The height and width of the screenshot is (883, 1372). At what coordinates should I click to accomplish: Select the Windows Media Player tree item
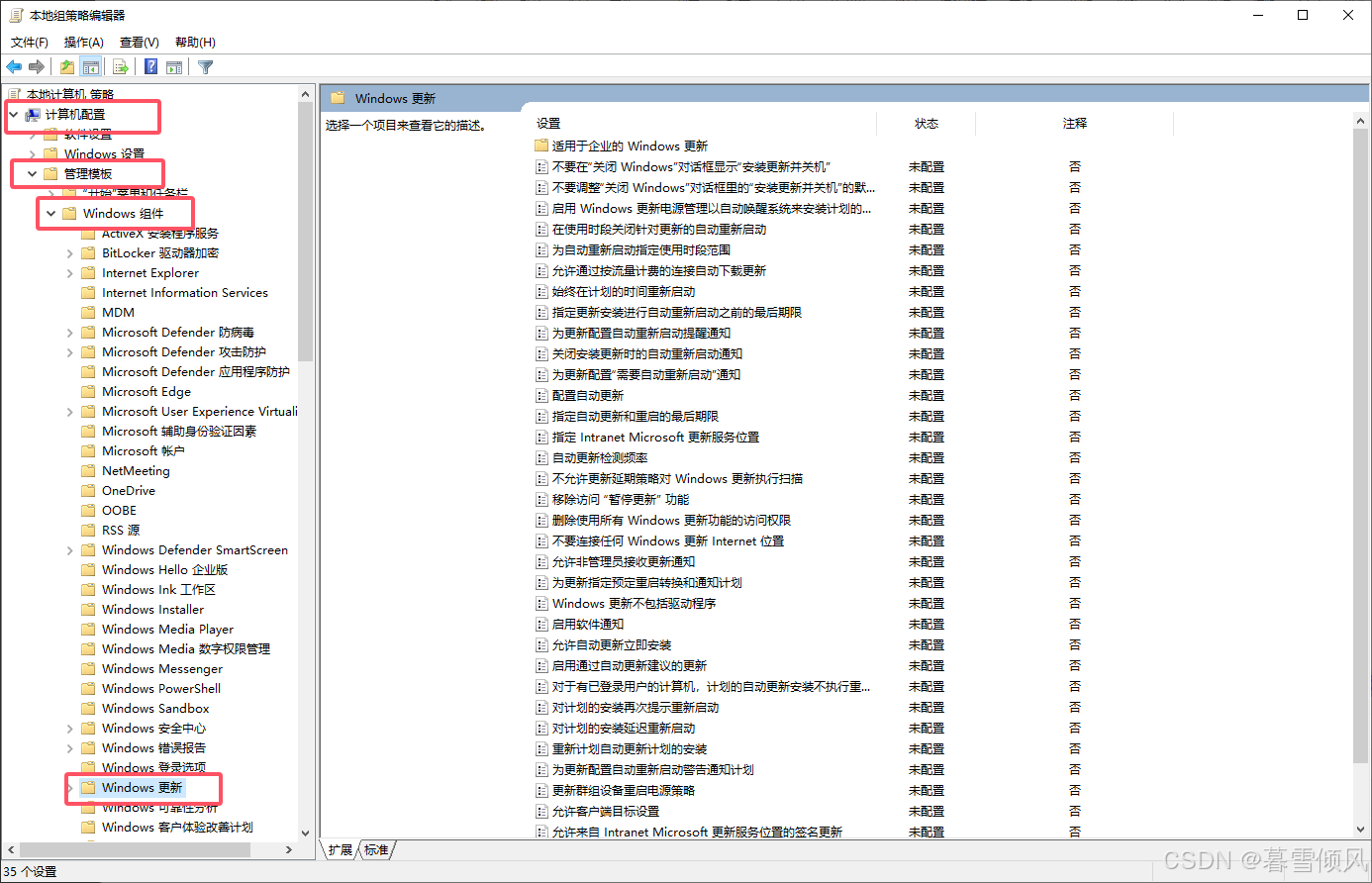point(167,630)
